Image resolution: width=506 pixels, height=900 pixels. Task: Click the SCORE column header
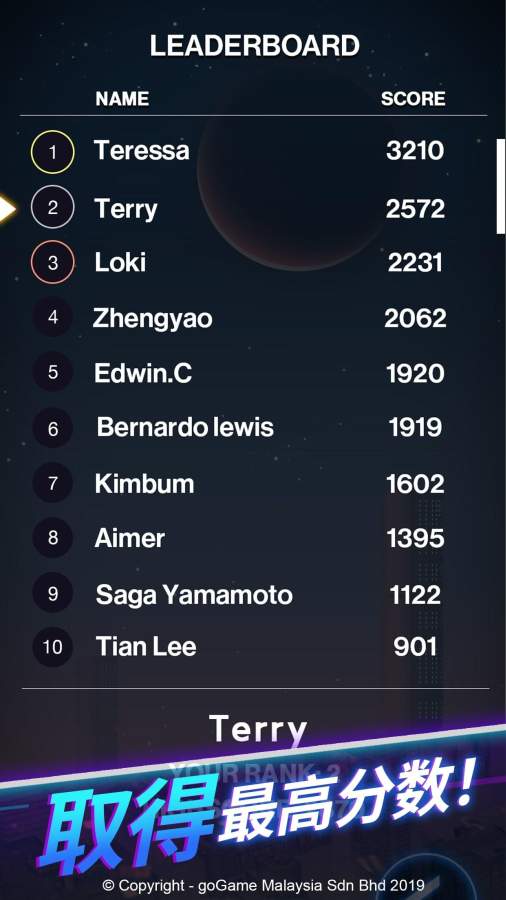tap(413, 99)
